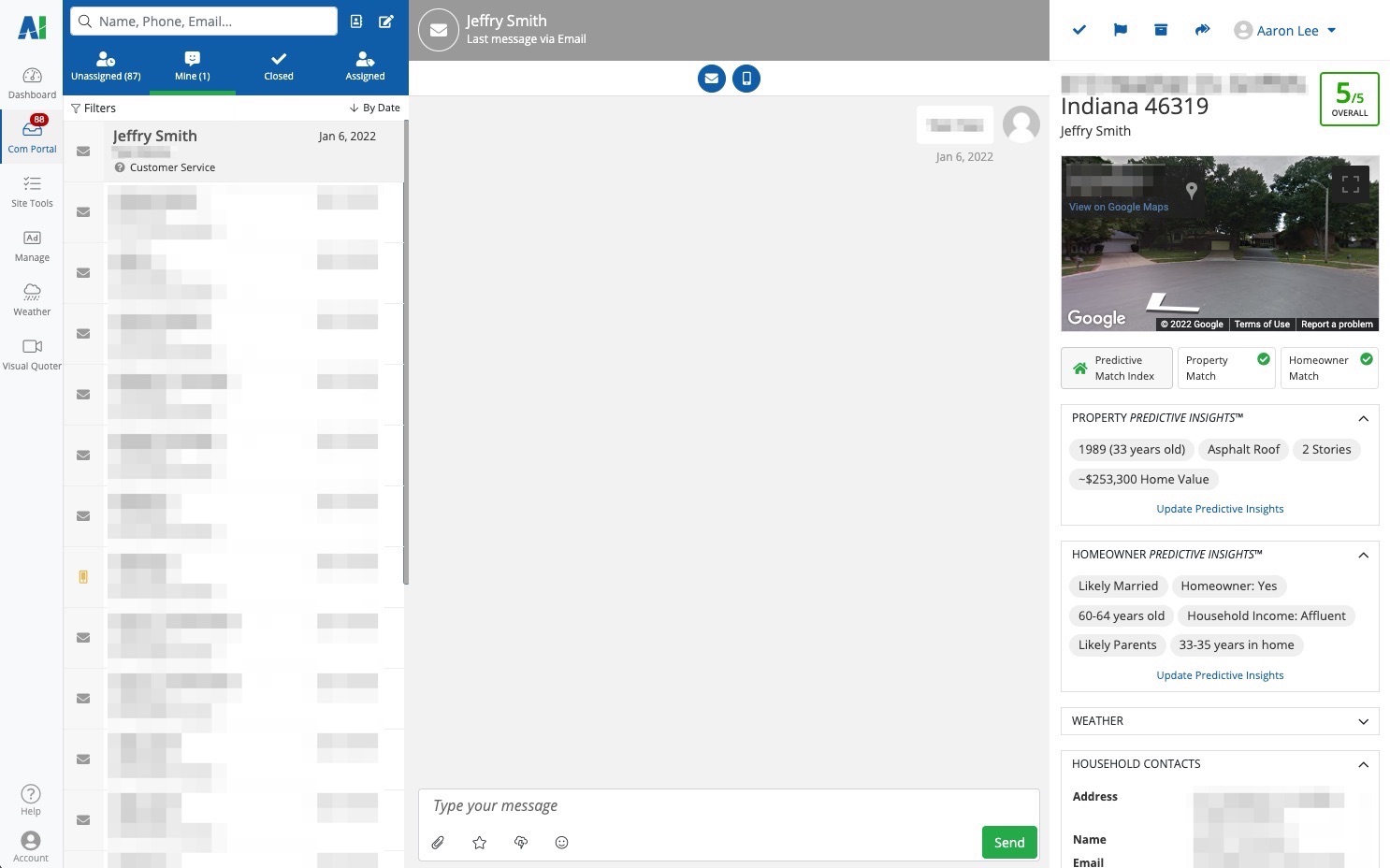Click the compose new message icon

pyautogui.click(x=385, y=22)
